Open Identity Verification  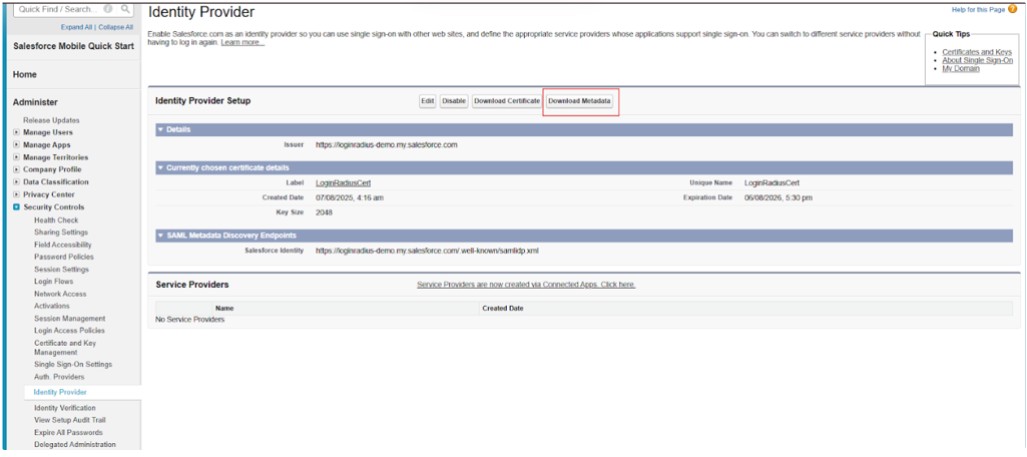65,408
